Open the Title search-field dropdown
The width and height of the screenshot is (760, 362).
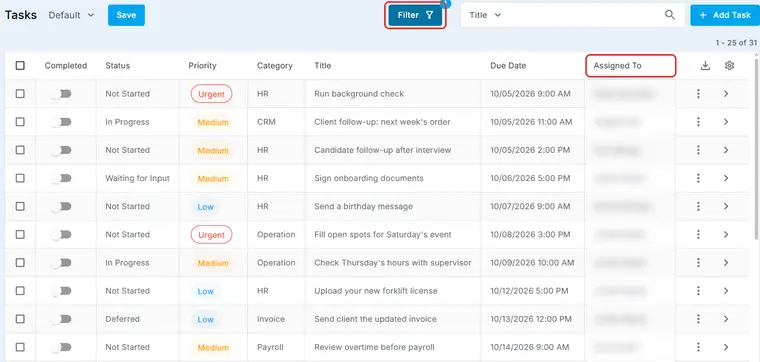(485, 15)
